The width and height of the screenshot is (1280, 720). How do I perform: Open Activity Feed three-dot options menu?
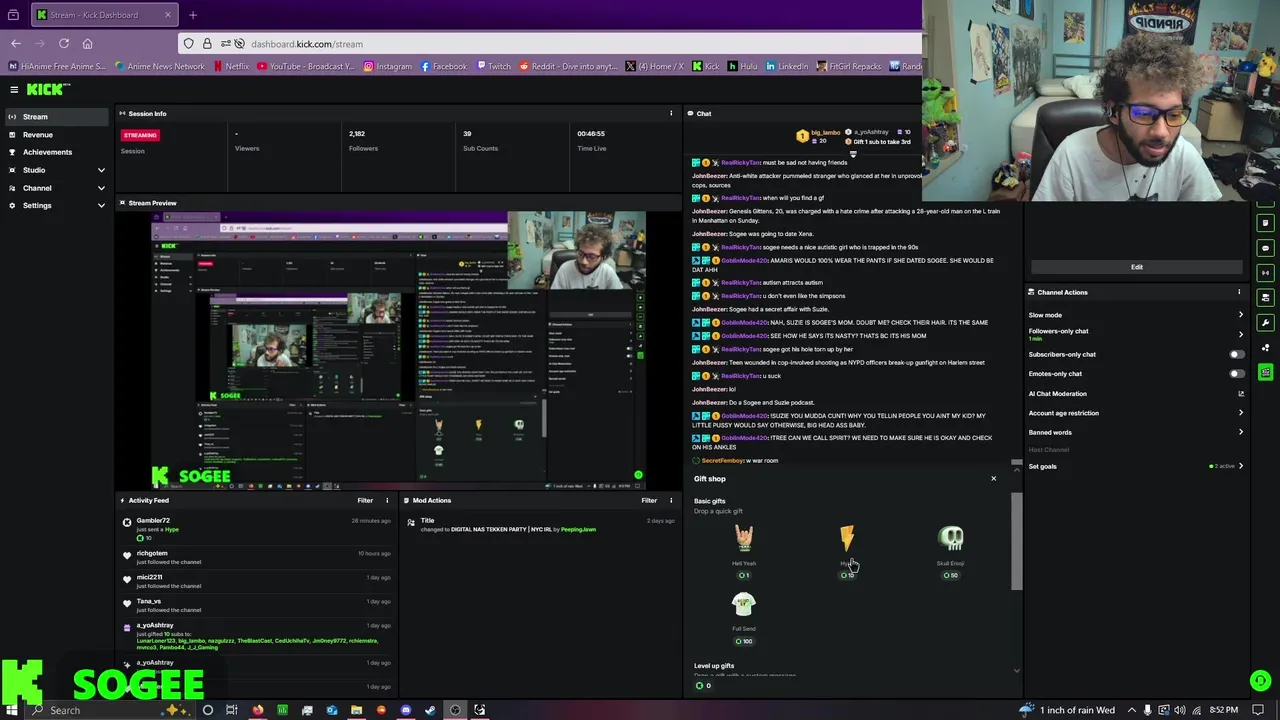point(387,500)
